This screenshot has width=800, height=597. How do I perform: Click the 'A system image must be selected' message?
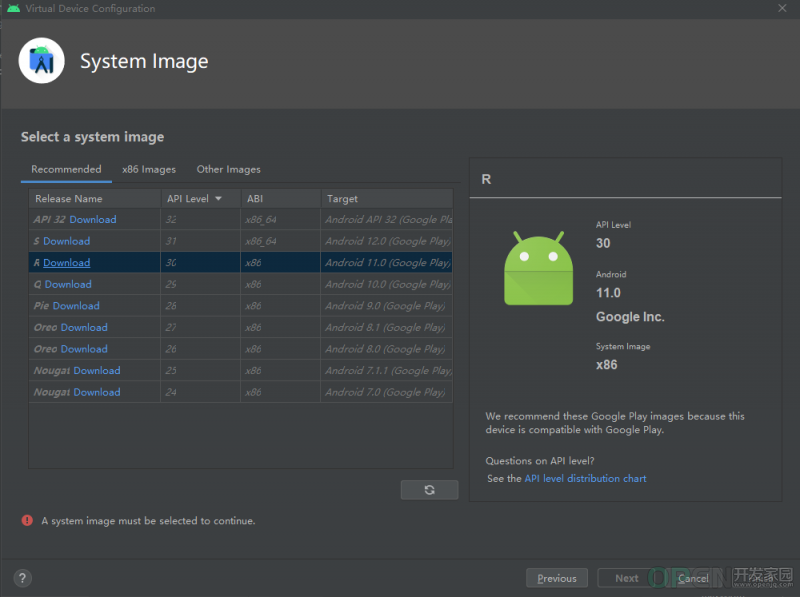148,521
